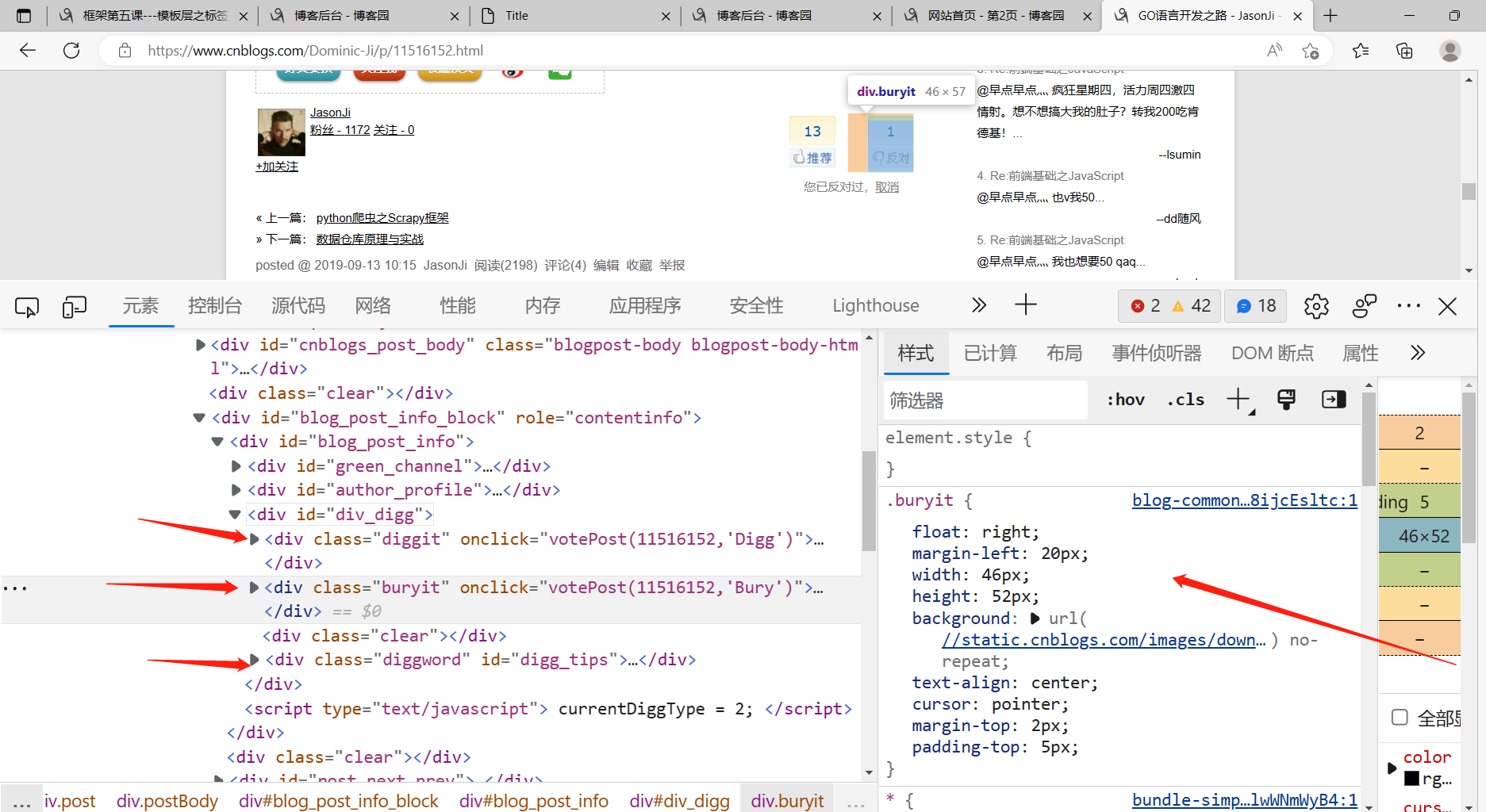The width and height of the screenshot is (1486, 812).
Task: Click 取消 to cancel the vote
Action: [887, 187]
